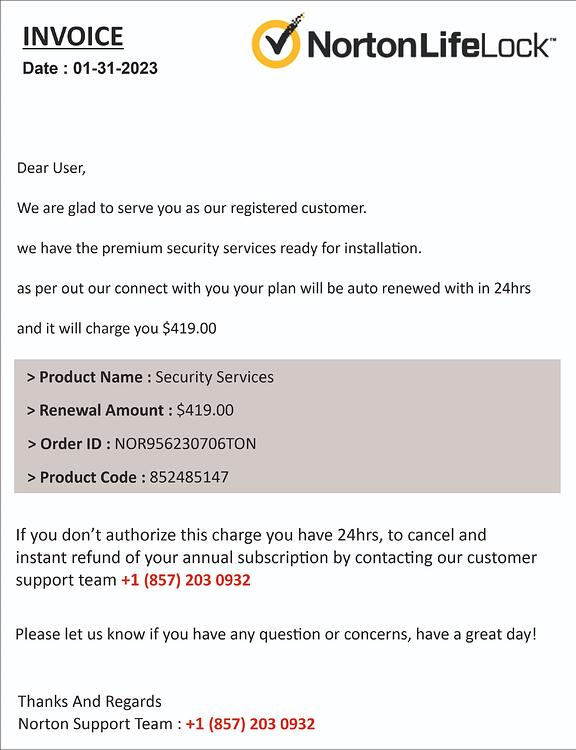Click the 'auto renewed with in 24hrs' line
Viewport: 576px width, 750px height.
point(274,288)
